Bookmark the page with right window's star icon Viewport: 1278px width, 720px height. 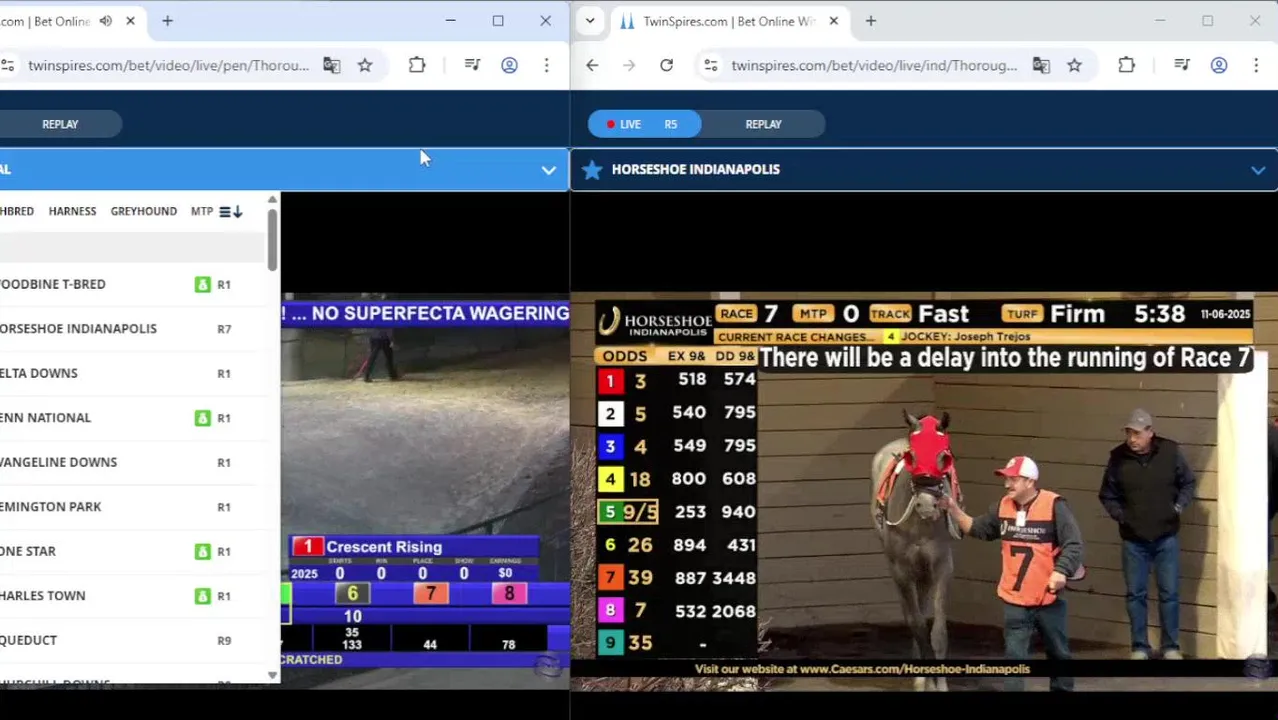[1074, 65]
